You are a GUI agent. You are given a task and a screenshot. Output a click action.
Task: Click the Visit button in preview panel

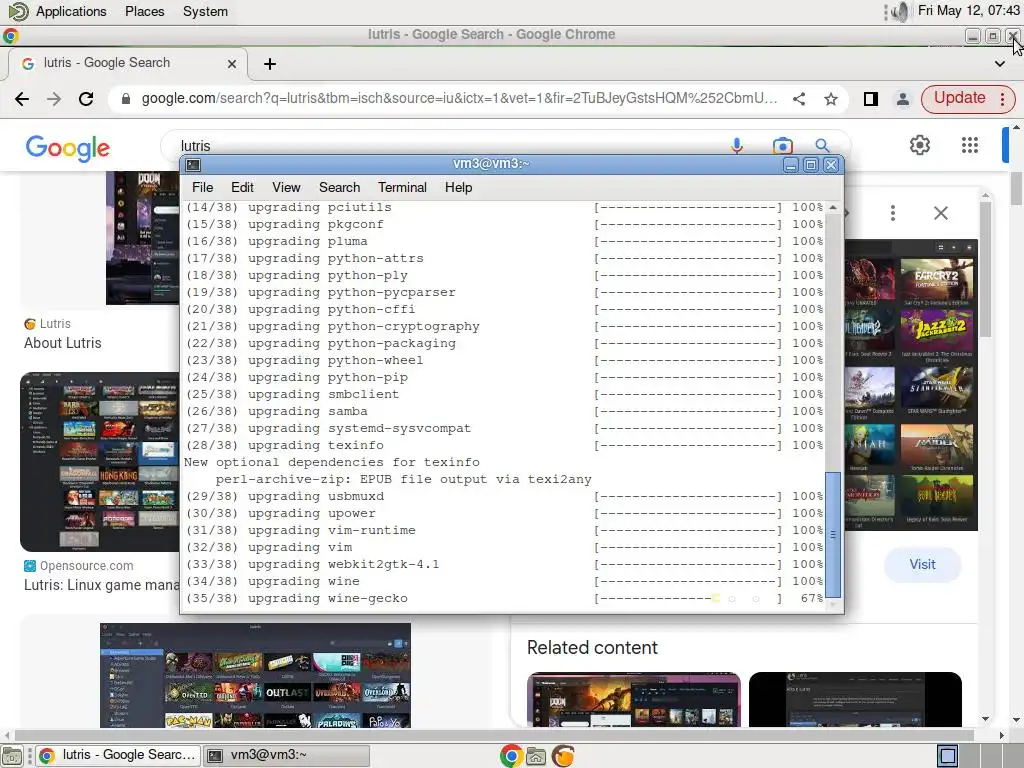tap(922, 564)
